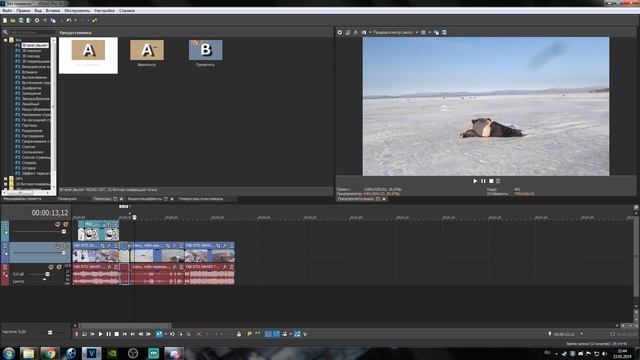Select the 'Пролететь' transition preset thumbnail
Screen dimensions: 640x360
[206, 50]
